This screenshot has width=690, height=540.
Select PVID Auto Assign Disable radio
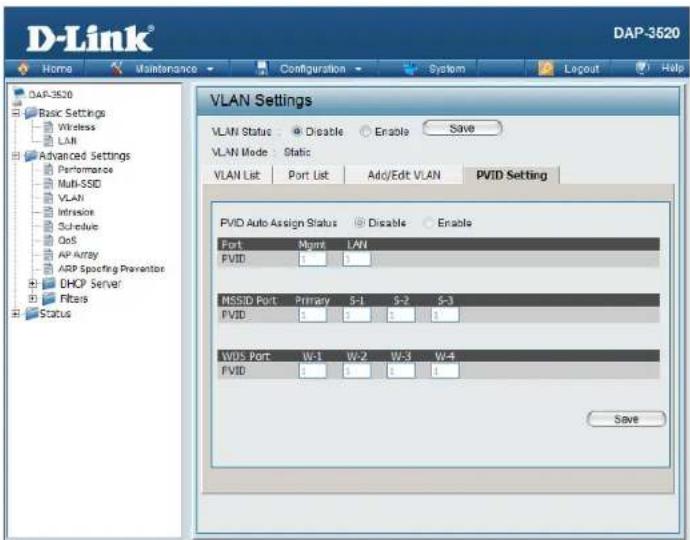360,223
